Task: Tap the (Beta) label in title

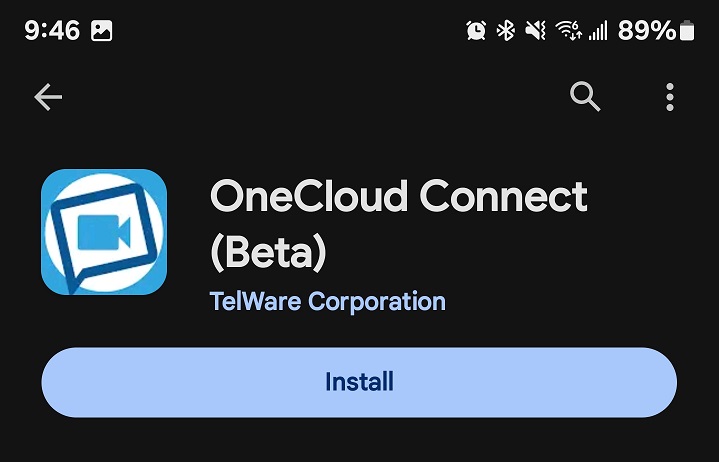Action: 268,253
